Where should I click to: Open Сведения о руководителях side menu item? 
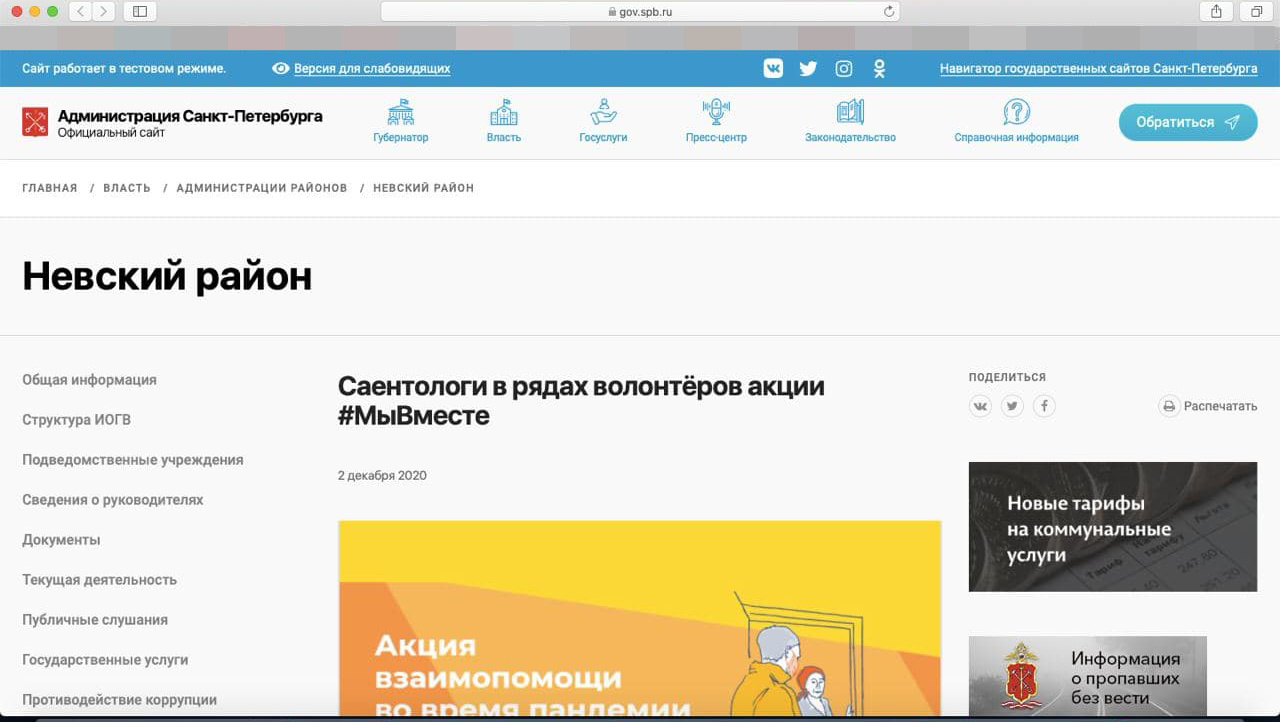click(x=113, y=500)
